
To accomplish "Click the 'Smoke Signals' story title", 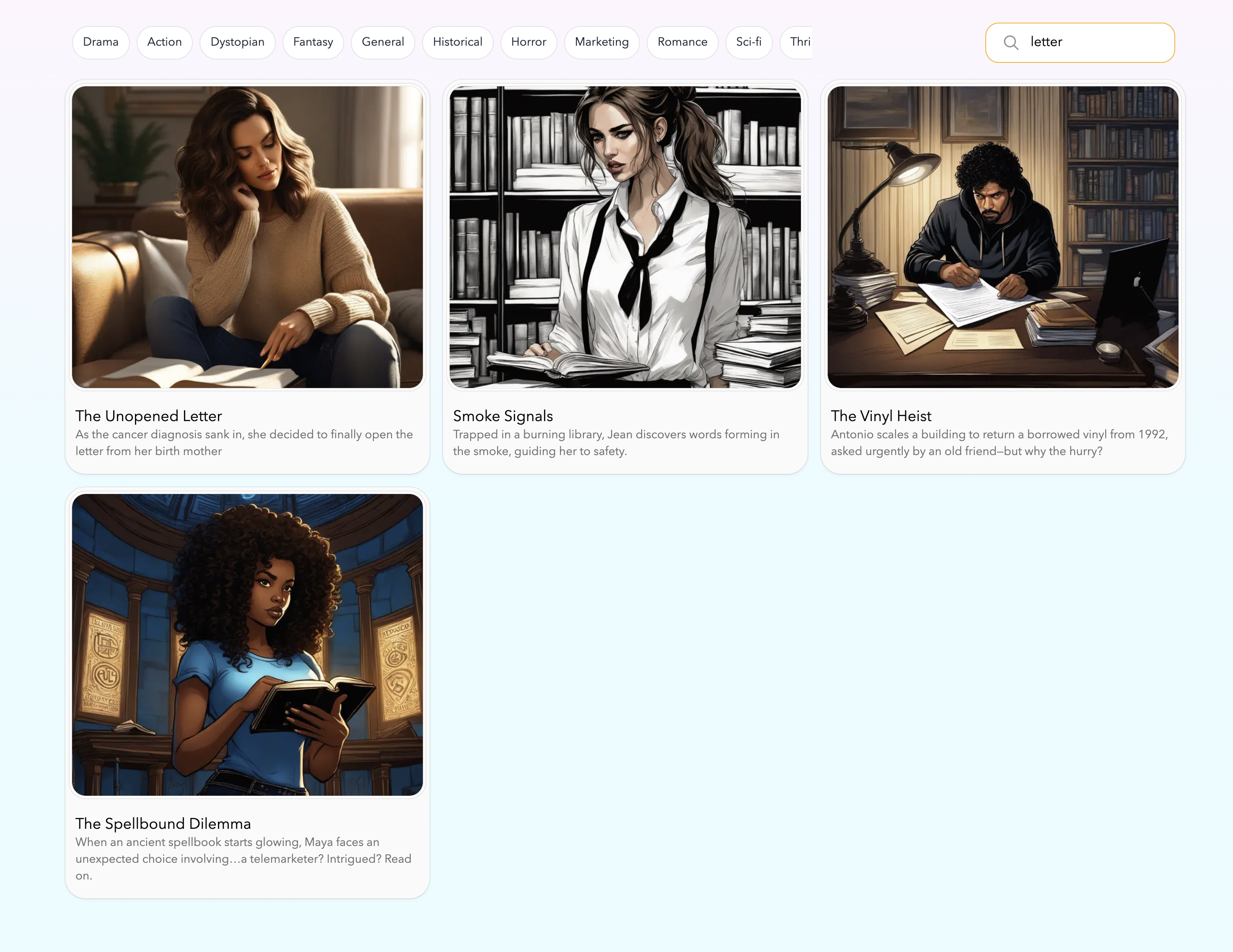I will coord(503,416).
